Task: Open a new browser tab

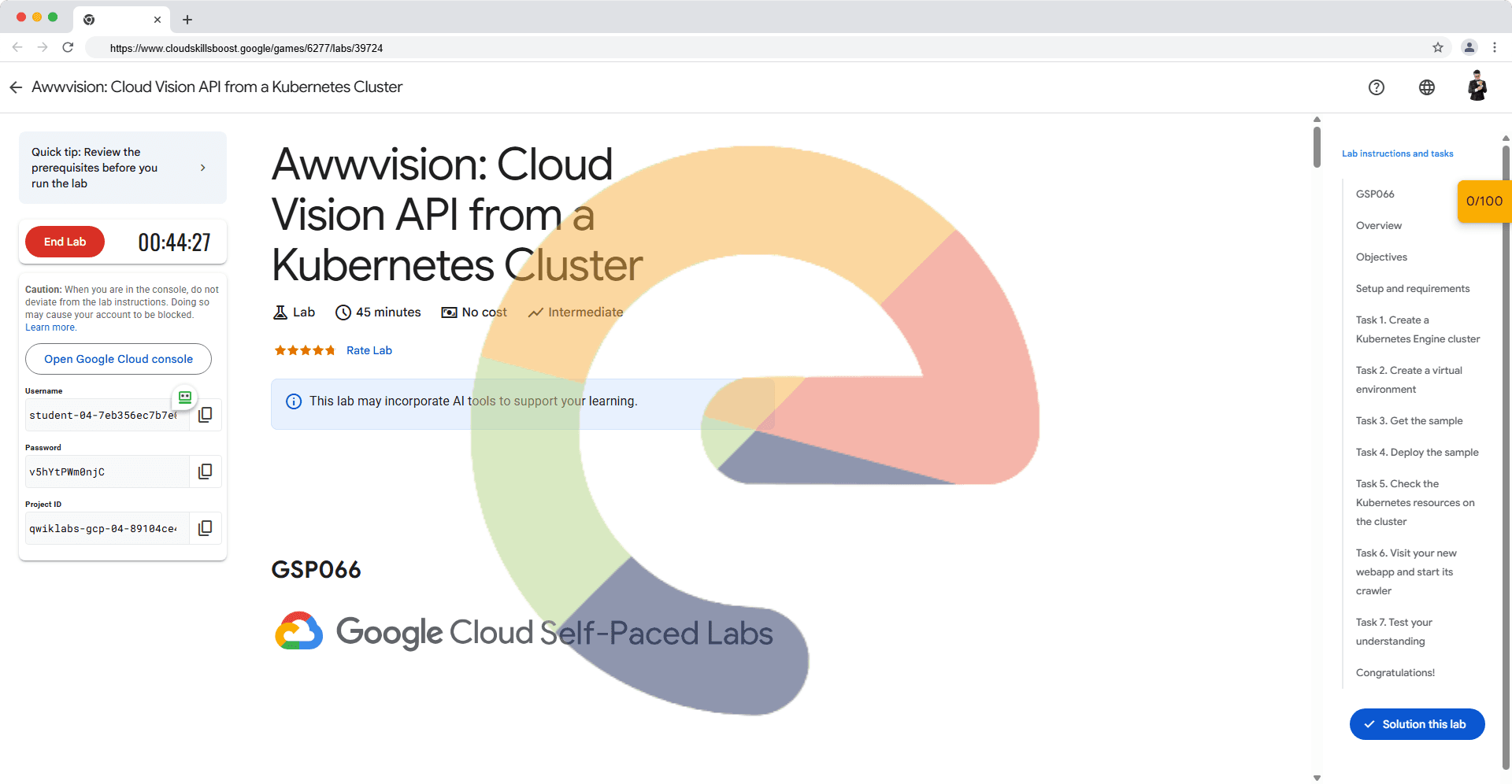Action: 187,20
